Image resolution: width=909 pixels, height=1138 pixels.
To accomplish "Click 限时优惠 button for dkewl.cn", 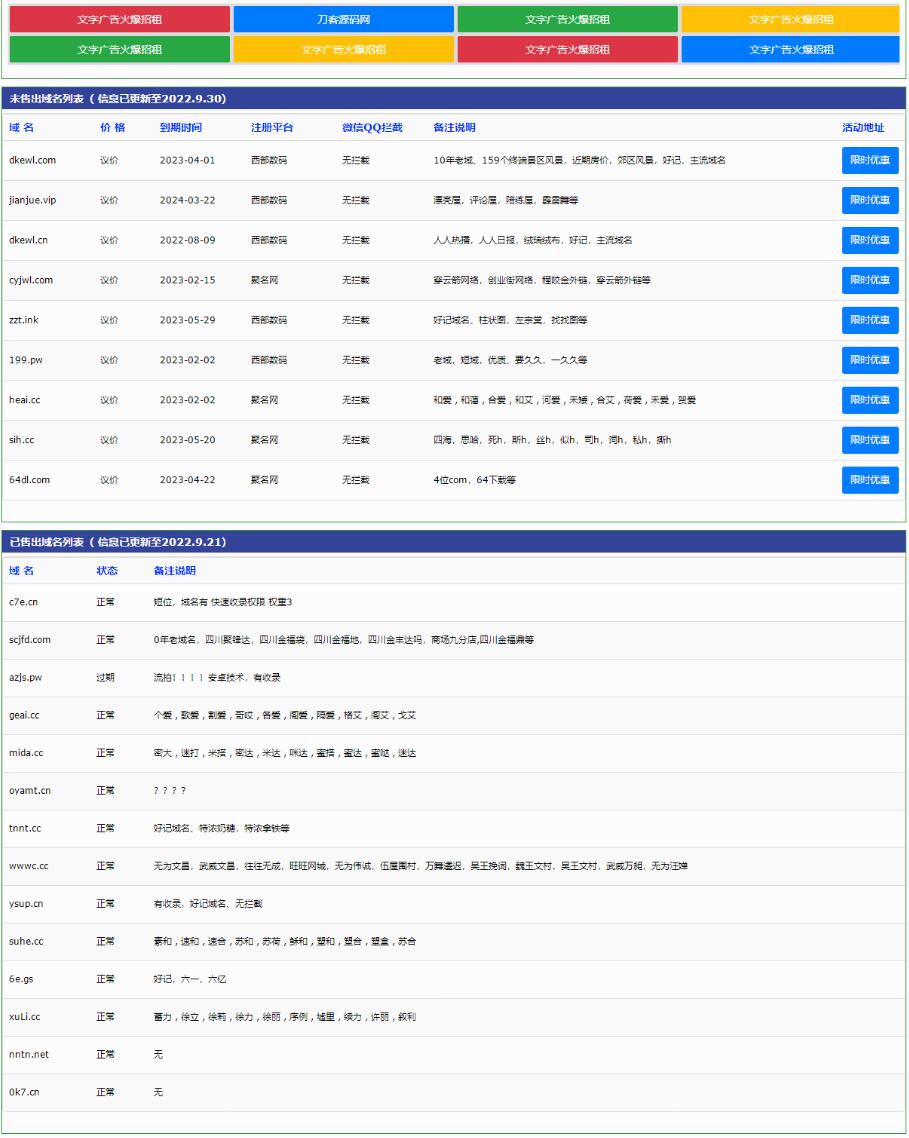I will [869, 240].
